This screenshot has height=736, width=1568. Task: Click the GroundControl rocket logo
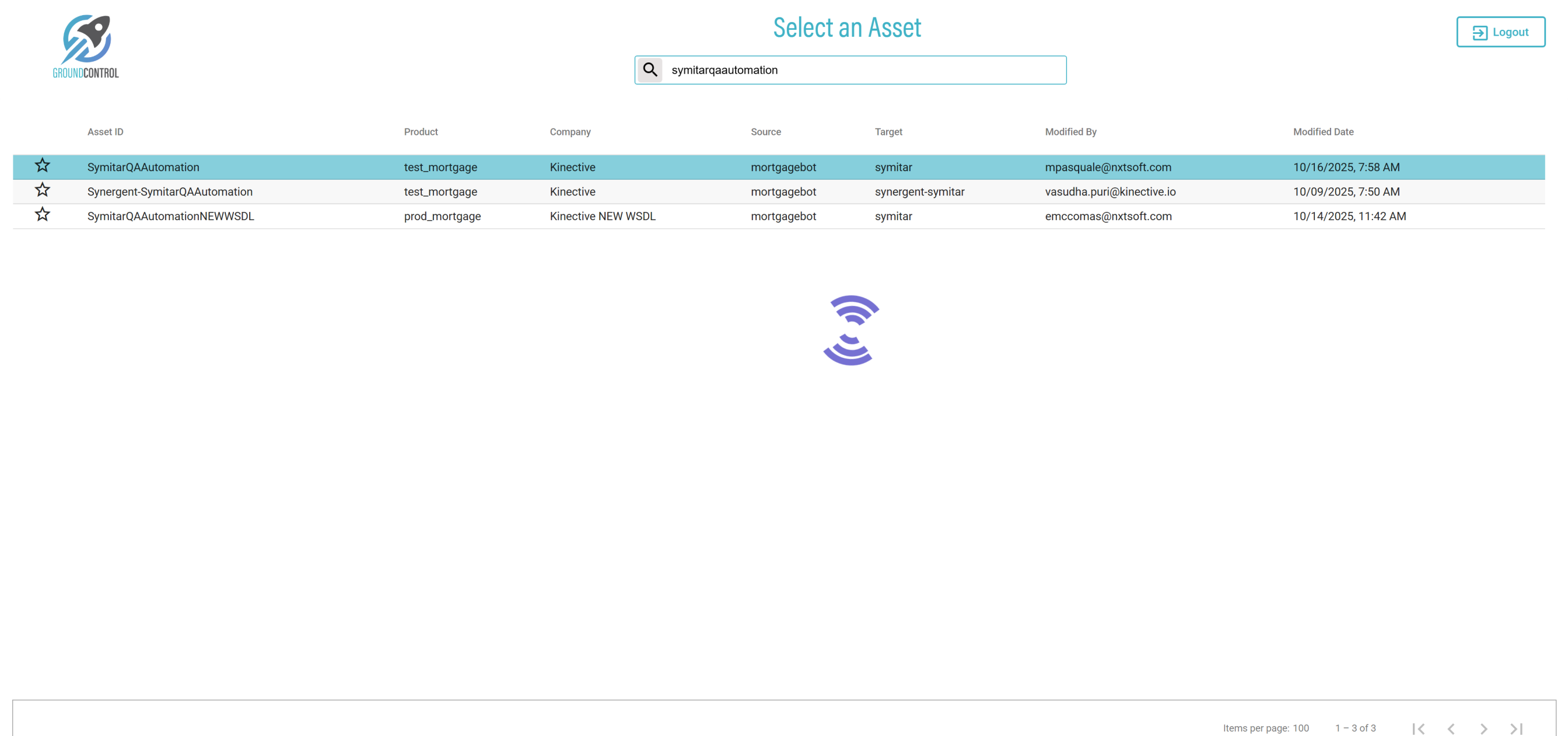(x=86, y=47)
